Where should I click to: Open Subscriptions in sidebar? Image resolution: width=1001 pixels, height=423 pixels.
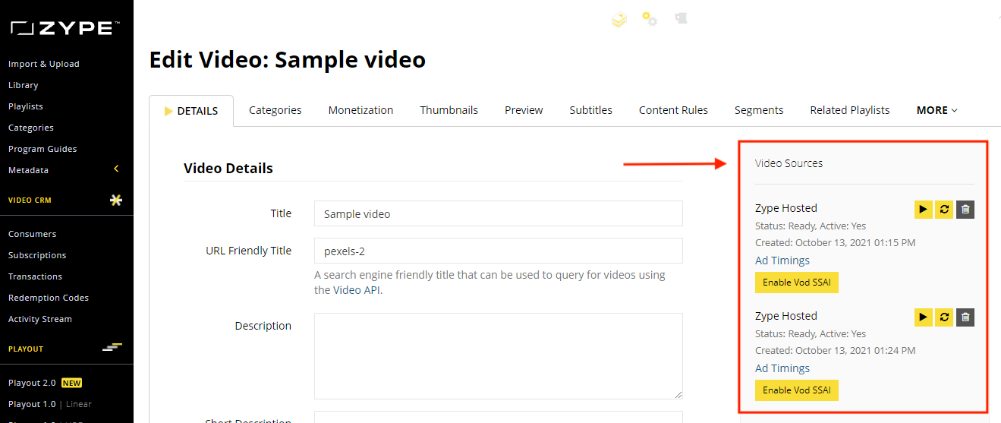(x=37, y=255)
